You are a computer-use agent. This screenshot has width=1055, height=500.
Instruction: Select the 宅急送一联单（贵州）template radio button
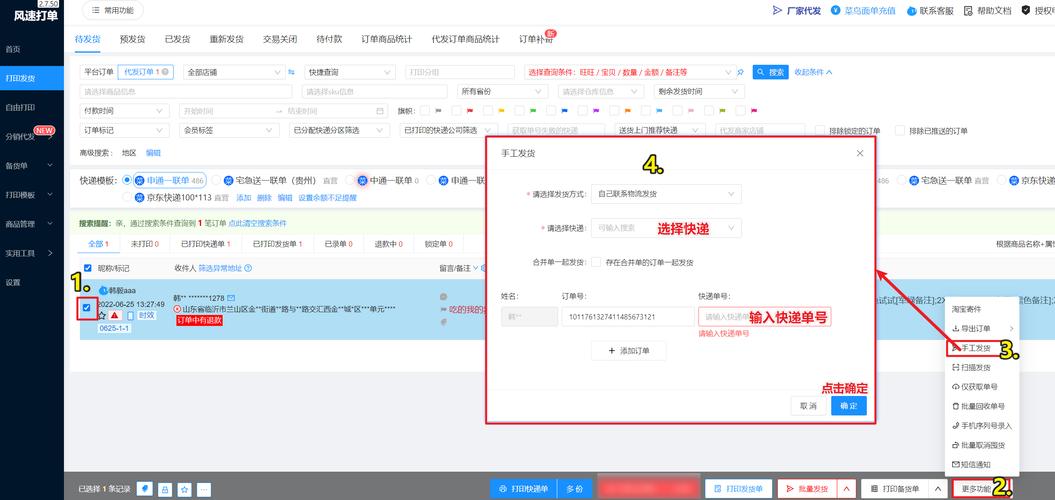pyautogui.click(x=228, y=181)
